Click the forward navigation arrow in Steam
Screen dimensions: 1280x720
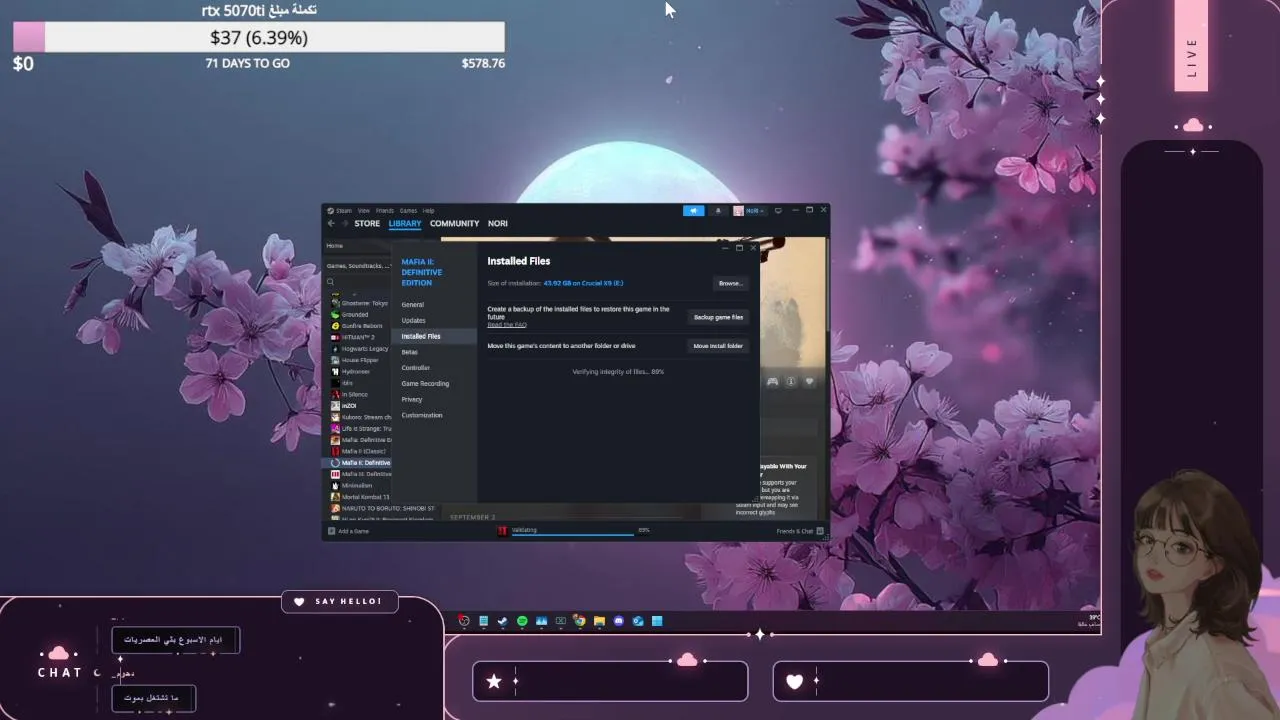coord(345,224)
